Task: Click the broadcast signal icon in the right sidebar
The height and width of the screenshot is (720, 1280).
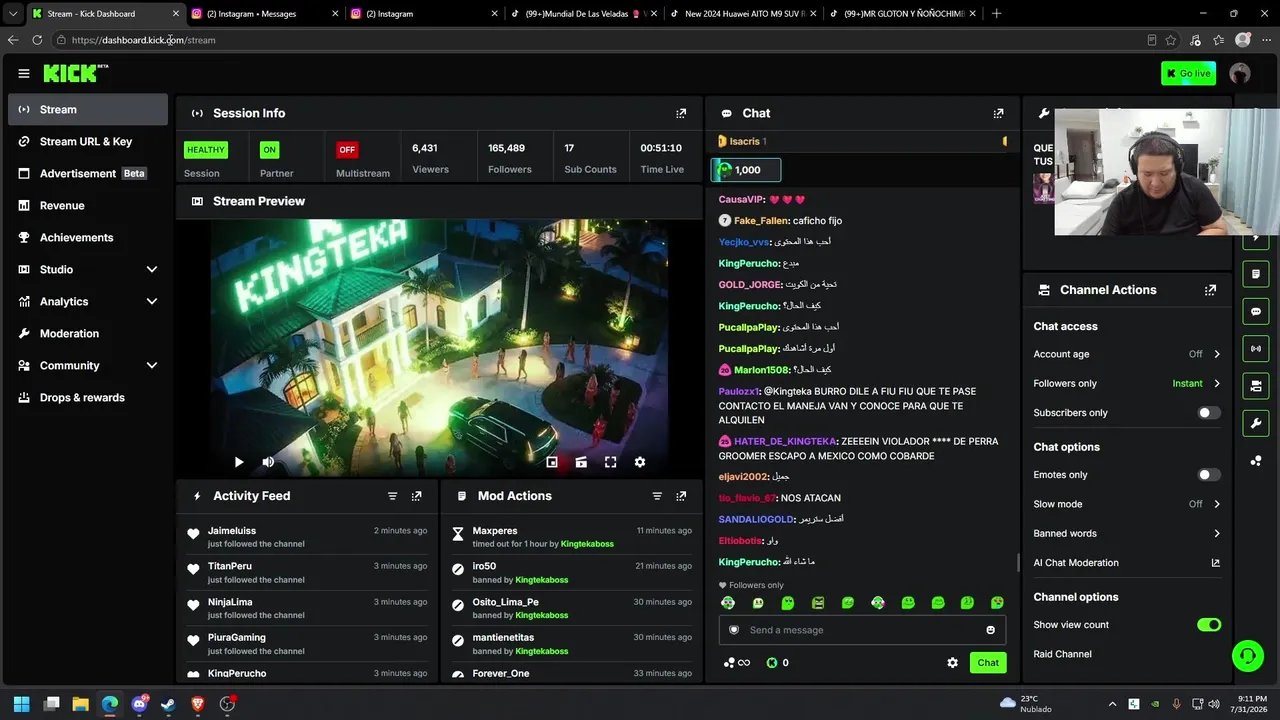Action: click(x=1256, y=348)
